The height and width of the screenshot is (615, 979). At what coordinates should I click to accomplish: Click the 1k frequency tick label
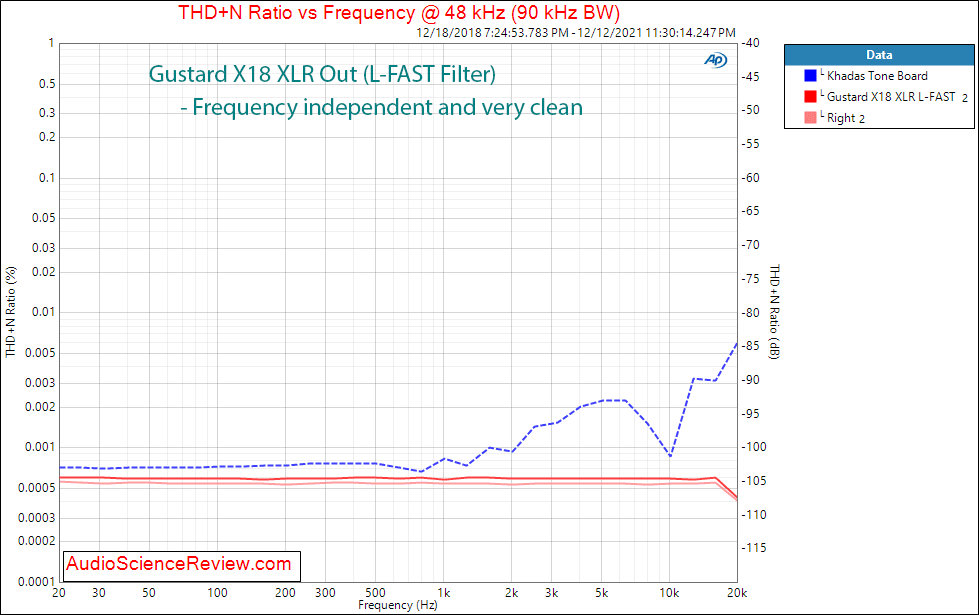[443, 593]
